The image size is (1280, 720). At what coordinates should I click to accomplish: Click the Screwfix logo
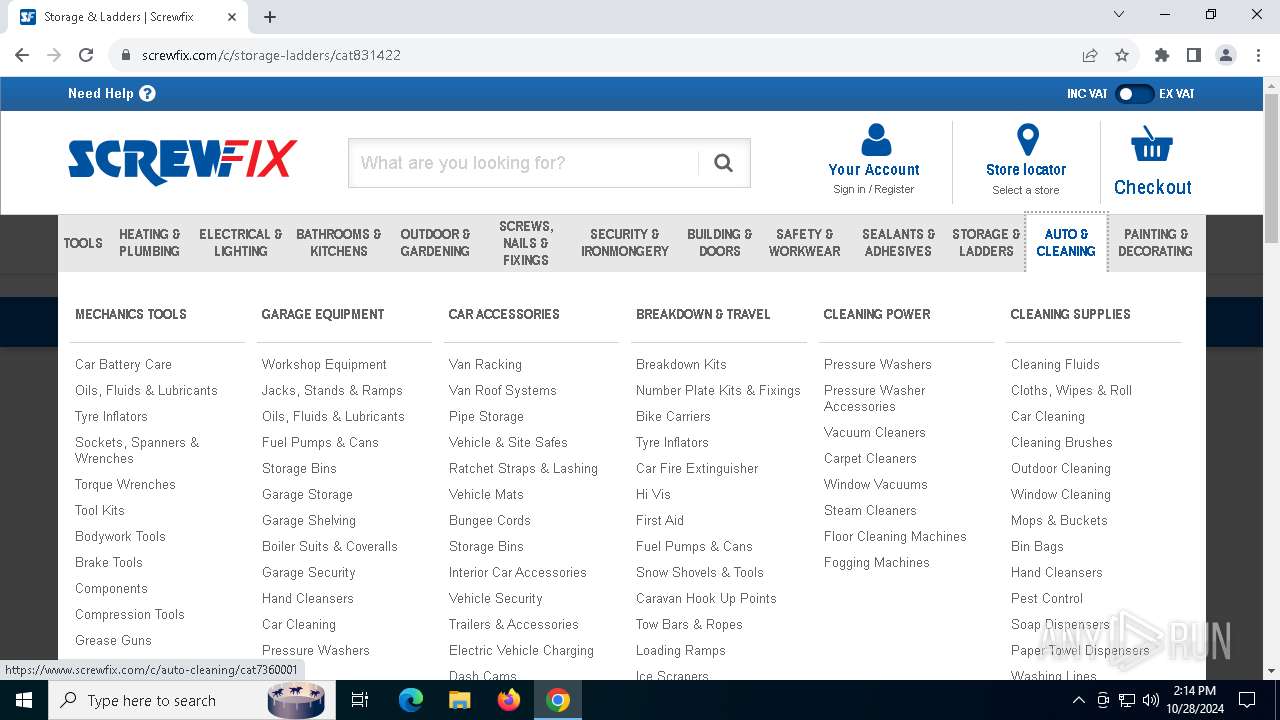[x=183, y=162]
